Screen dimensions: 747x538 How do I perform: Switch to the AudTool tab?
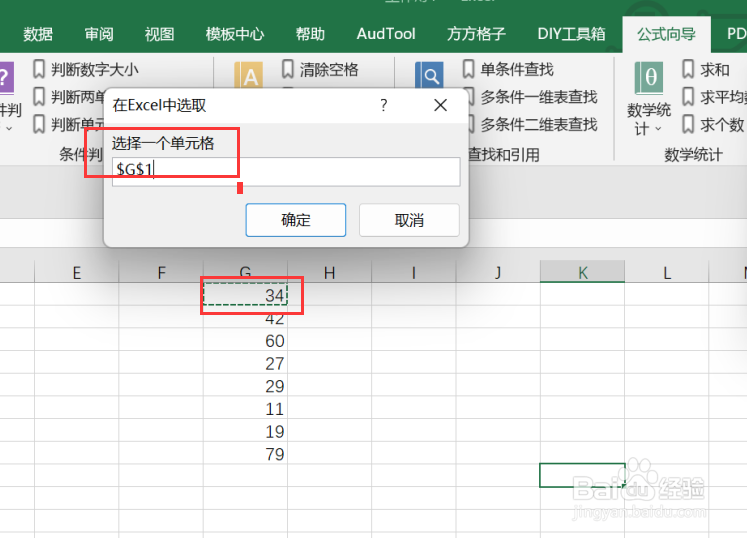click(x=386, y=34)
